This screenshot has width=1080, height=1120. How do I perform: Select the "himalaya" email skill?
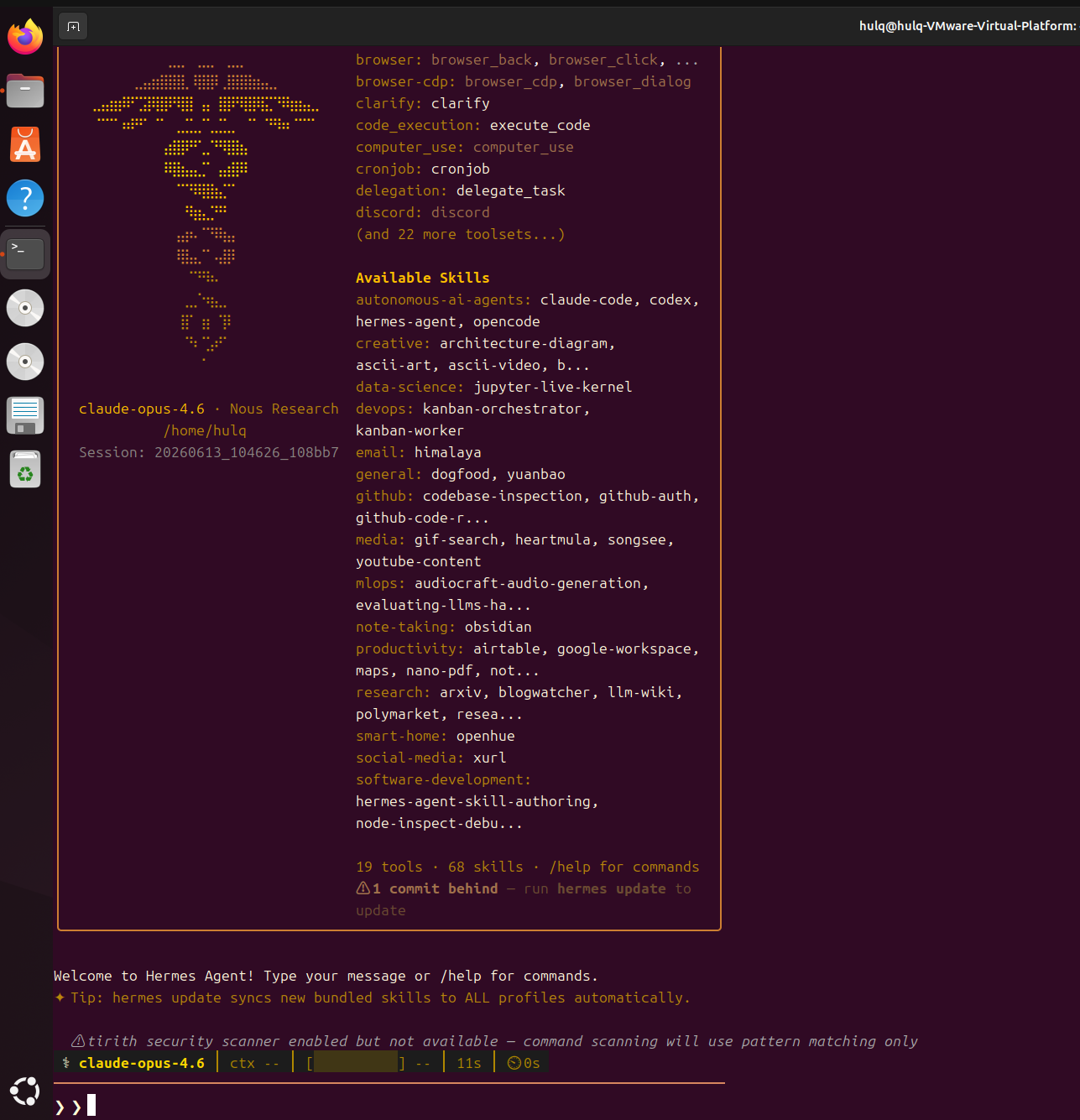coord(448,452)
